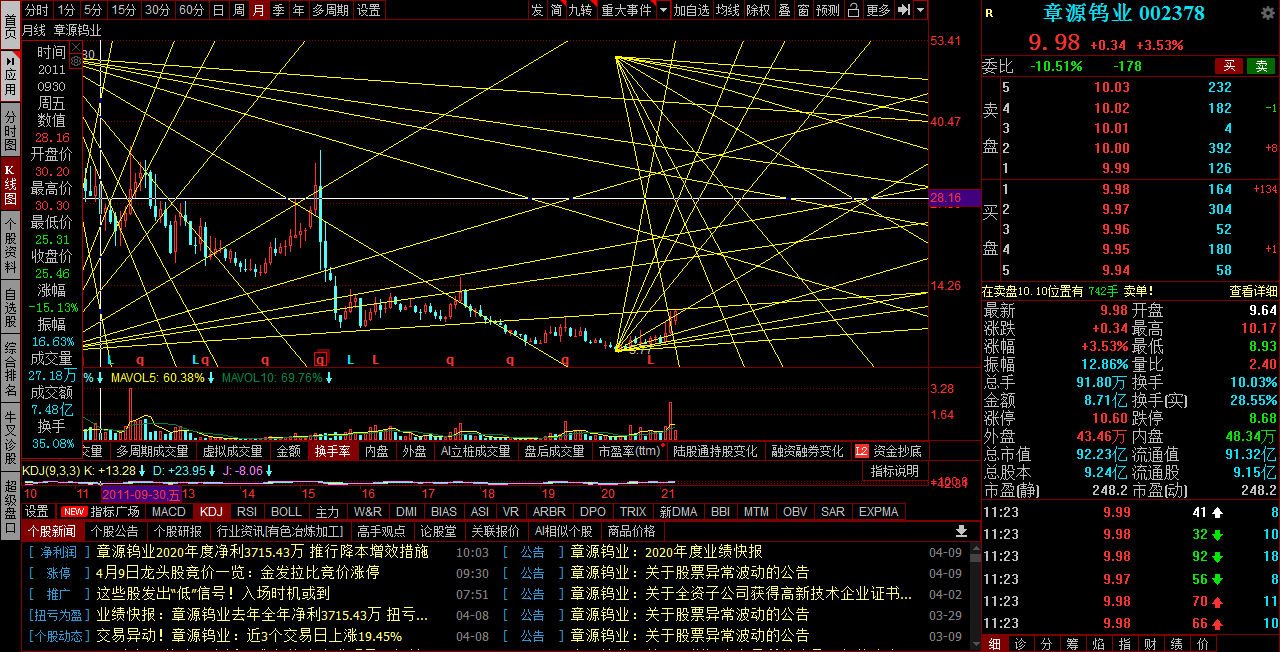
Task: Select the 商品价格 news tab
Action: [x=631, y=531]
